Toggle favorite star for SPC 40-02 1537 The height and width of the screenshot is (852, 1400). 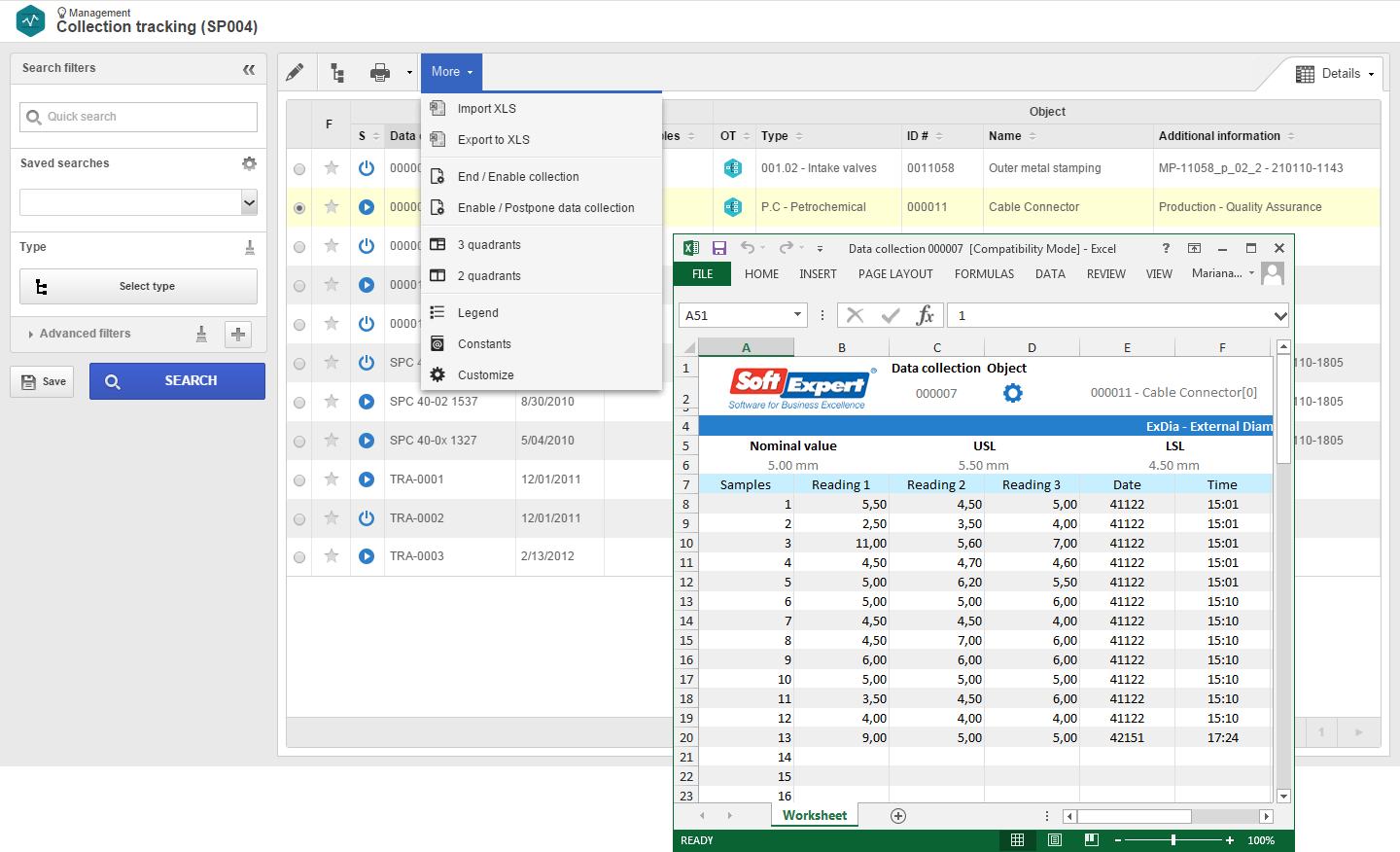[332, 401]
